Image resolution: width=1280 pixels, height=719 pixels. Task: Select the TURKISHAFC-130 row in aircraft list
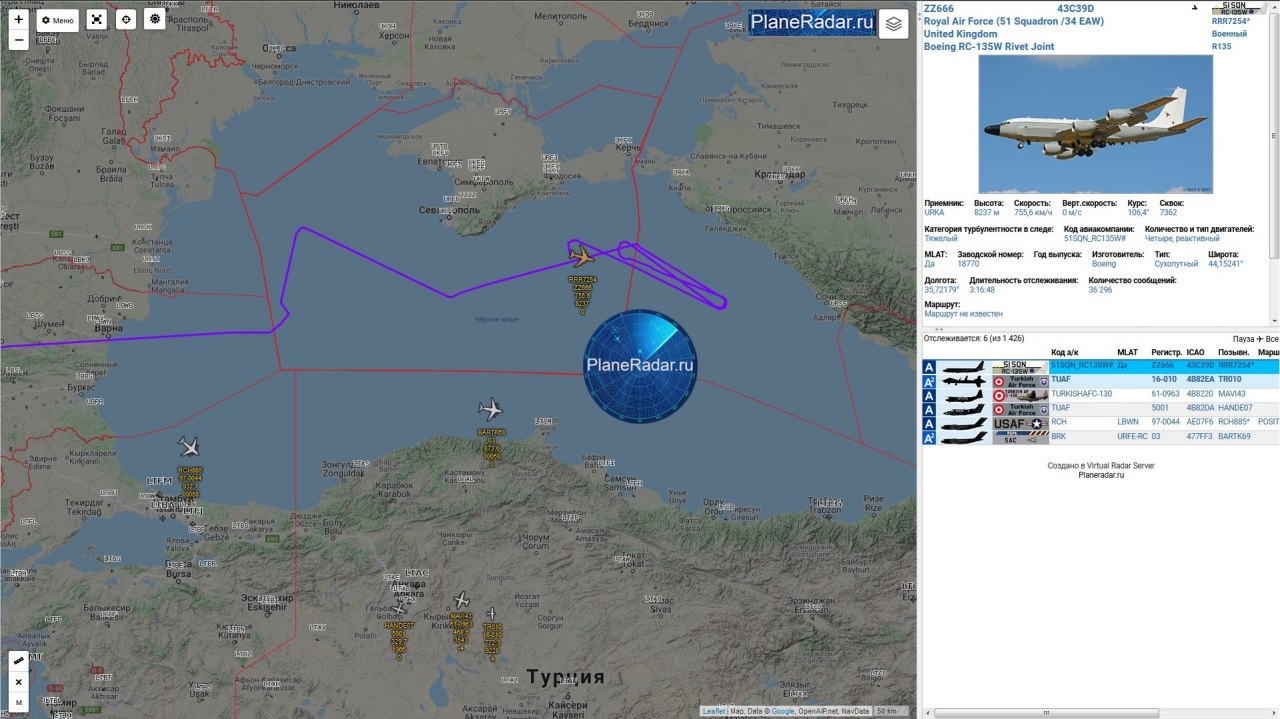click(1100, 395)
